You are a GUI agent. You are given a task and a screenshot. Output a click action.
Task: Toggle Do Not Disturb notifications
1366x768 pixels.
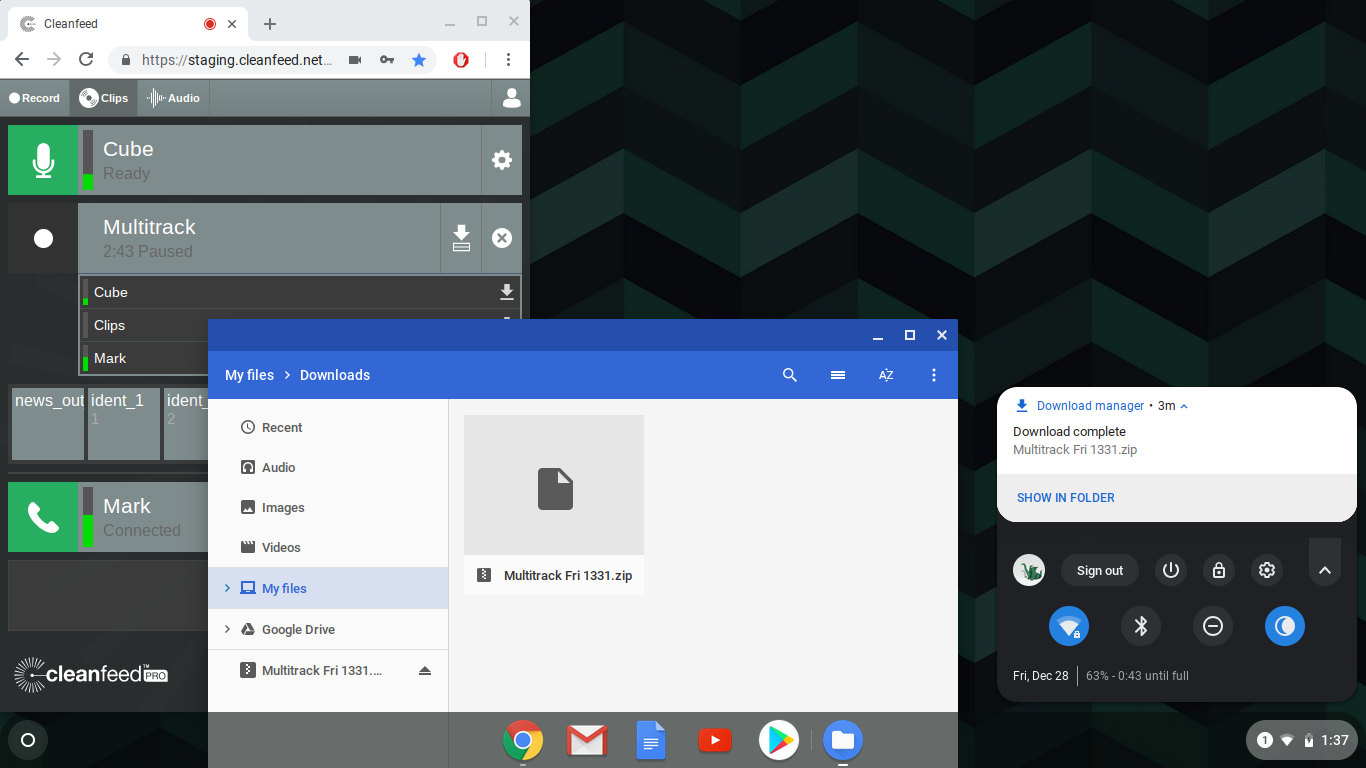[1213, 626]
